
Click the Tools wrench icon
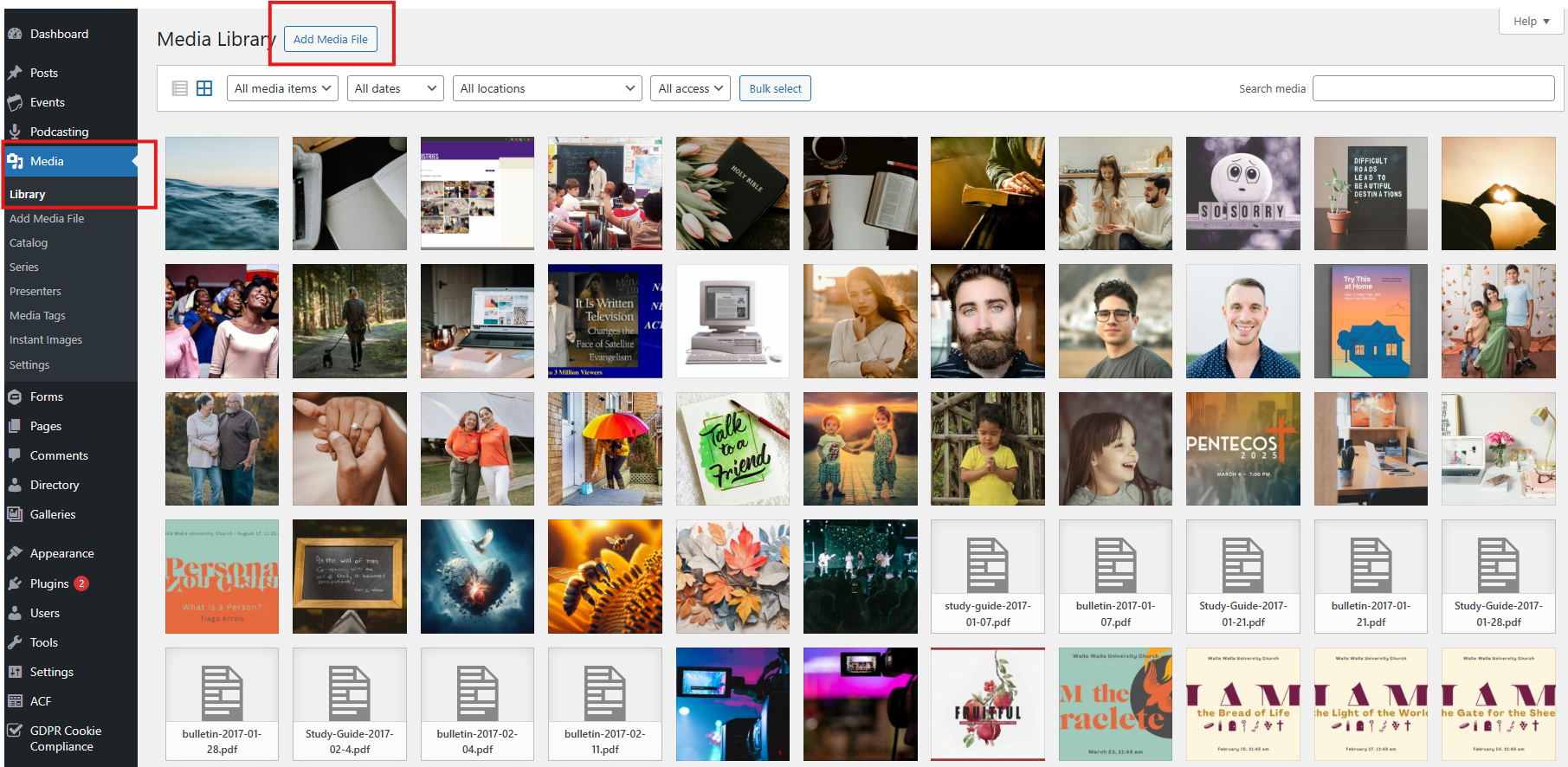click(x=15, y=642)
